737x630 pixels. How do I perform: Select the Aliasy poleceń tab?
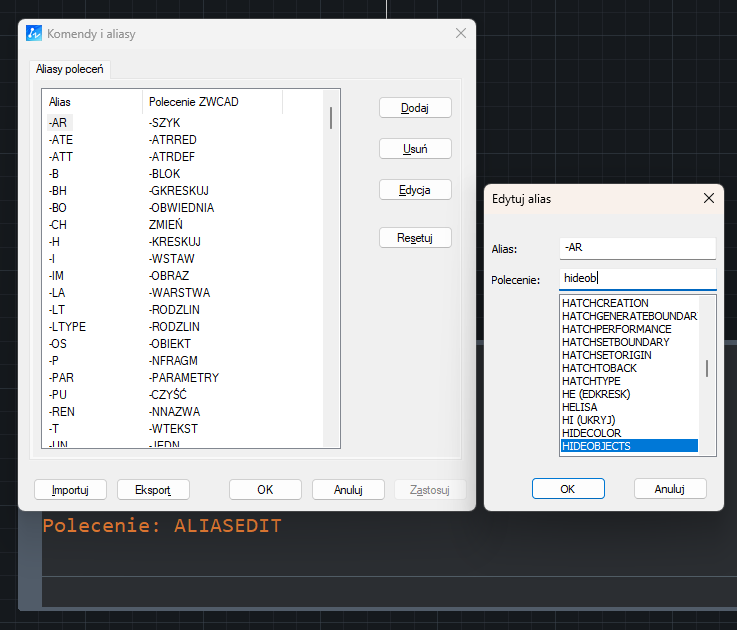[x=70, y=69]
